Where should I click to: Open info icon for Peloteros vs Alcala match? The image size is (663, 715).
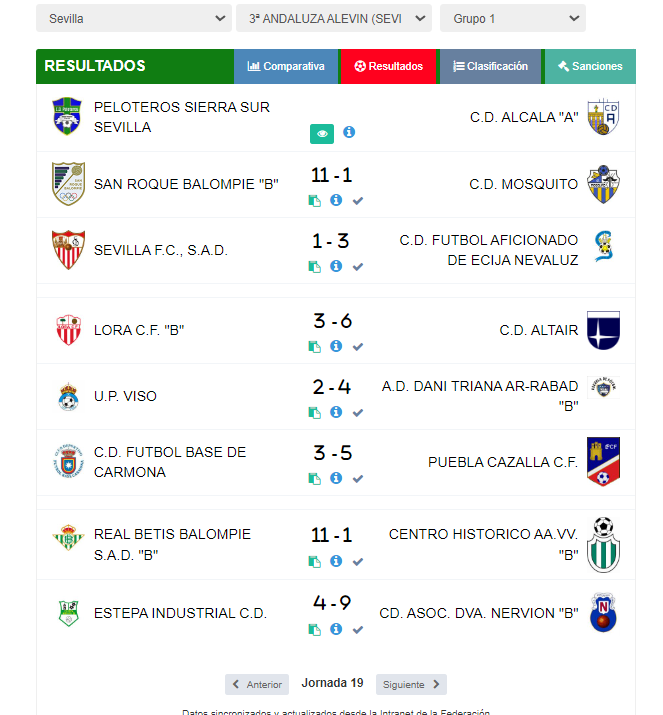[349, 132]
